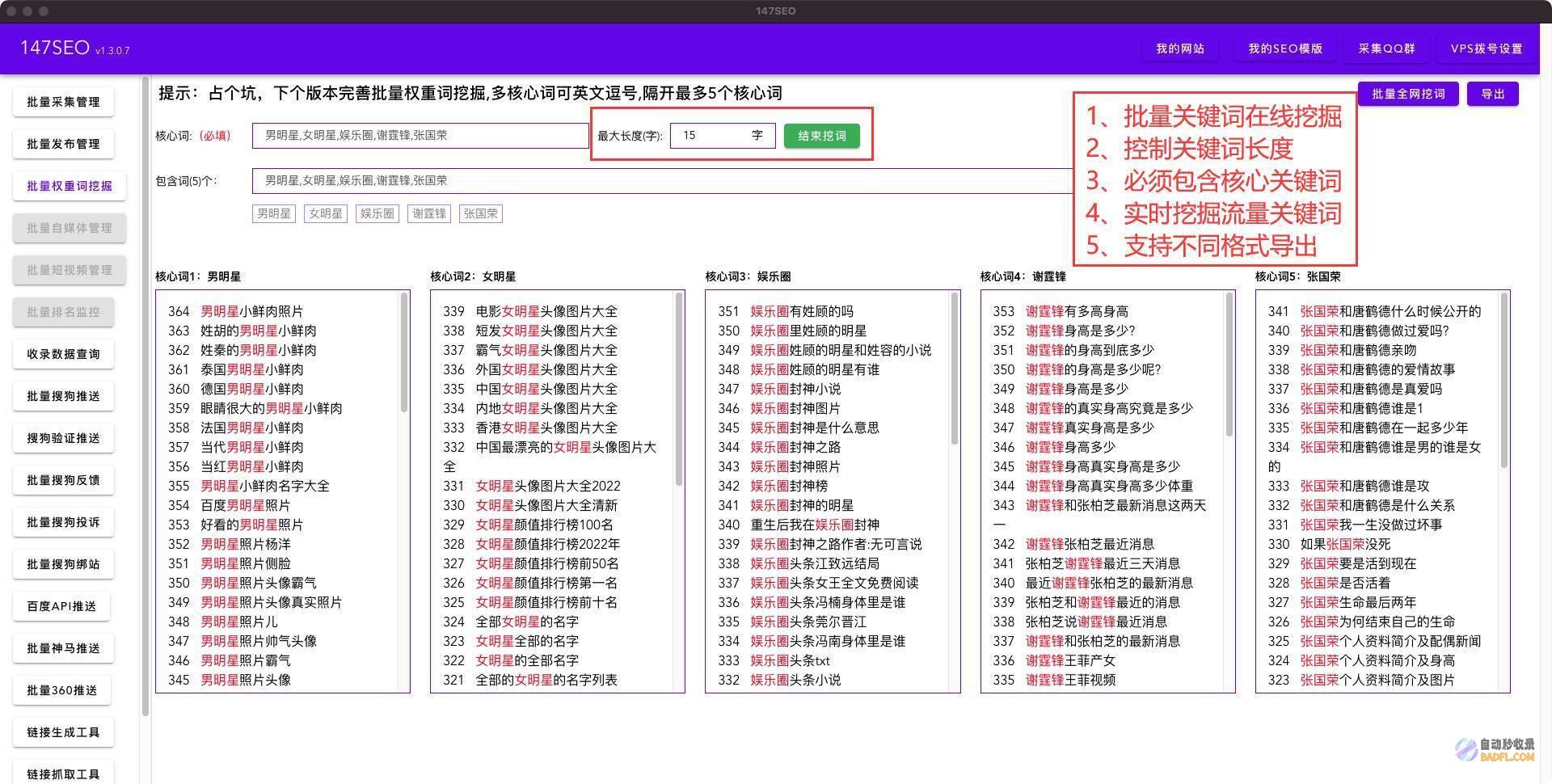Open 百度API推送 from the sidebar
This screenshot has width=1552, height=784.
pyautogui.click(x=61, y=606)
